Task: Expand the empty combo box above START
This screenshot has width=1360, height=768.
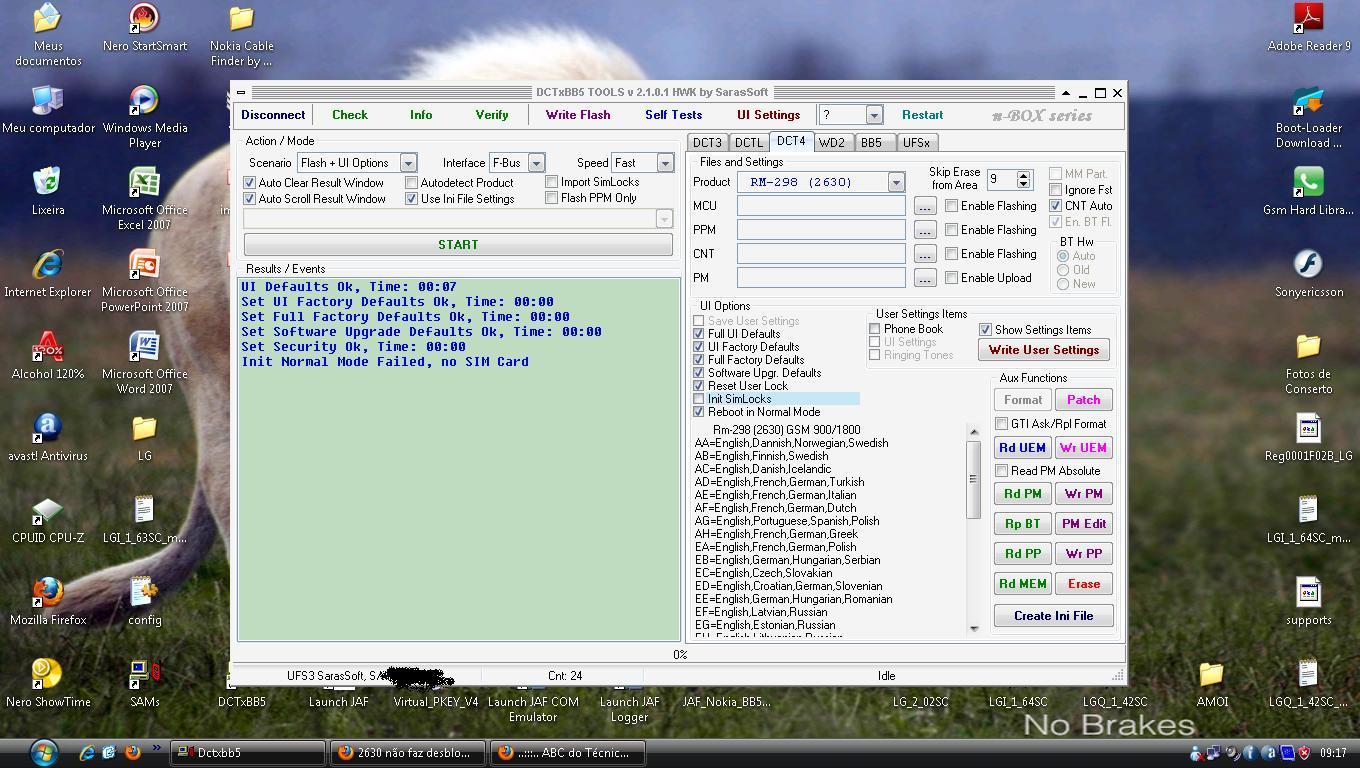Action: (664, 219)
